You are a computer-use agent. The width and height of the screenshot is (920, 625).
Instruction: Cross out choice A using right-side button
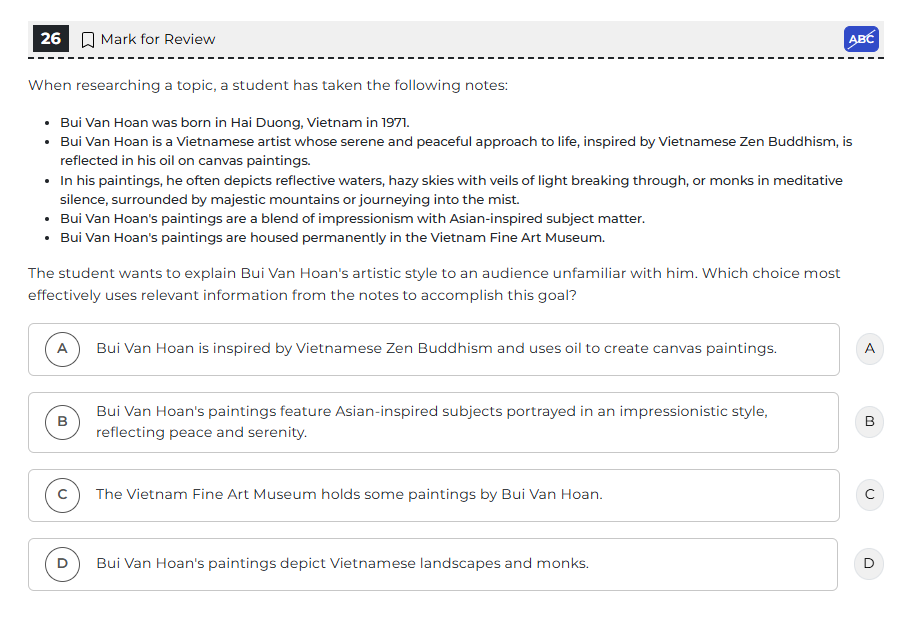(x=869, y=349)
